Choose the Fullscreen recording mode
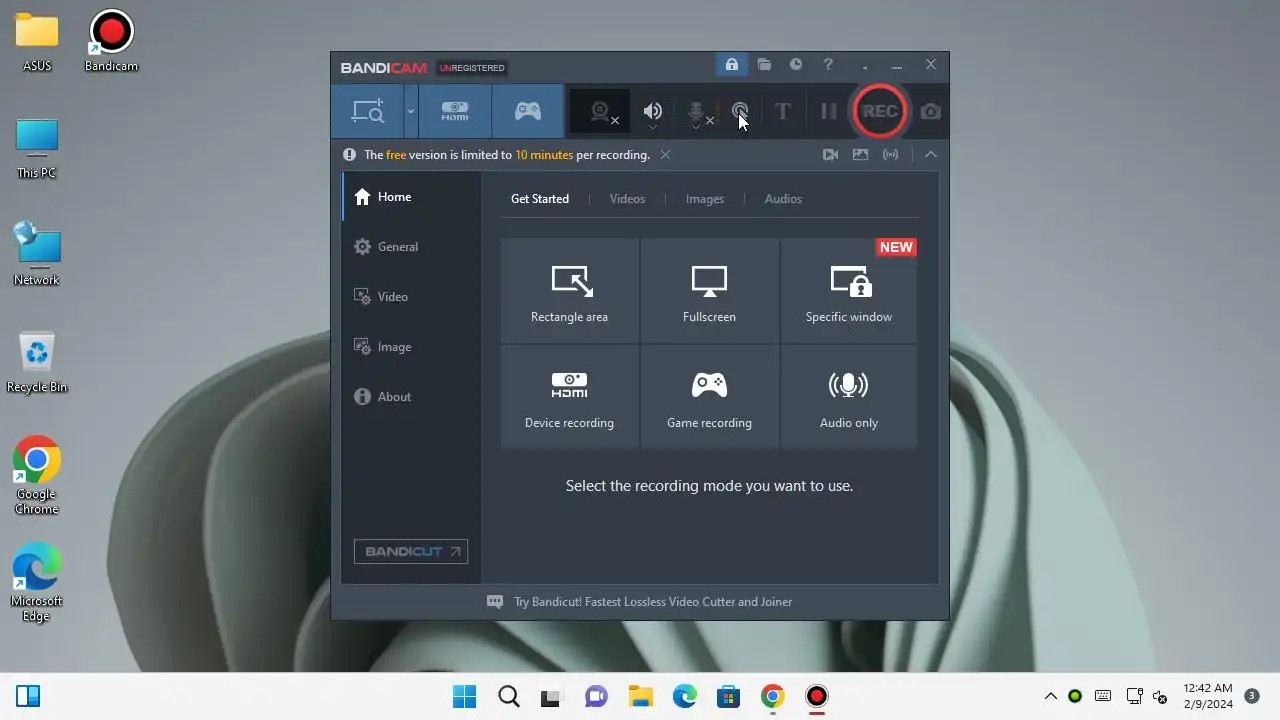Viewport: 1280px width, 720px height. tap(709, 291)
